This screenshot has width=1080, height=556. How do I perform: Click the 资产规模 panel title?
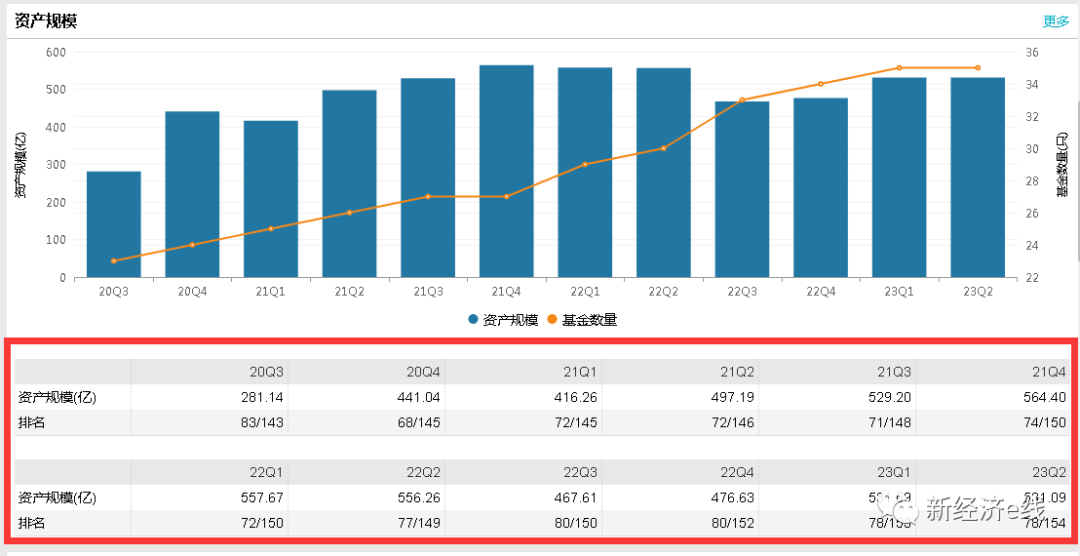tap(46, 21)
